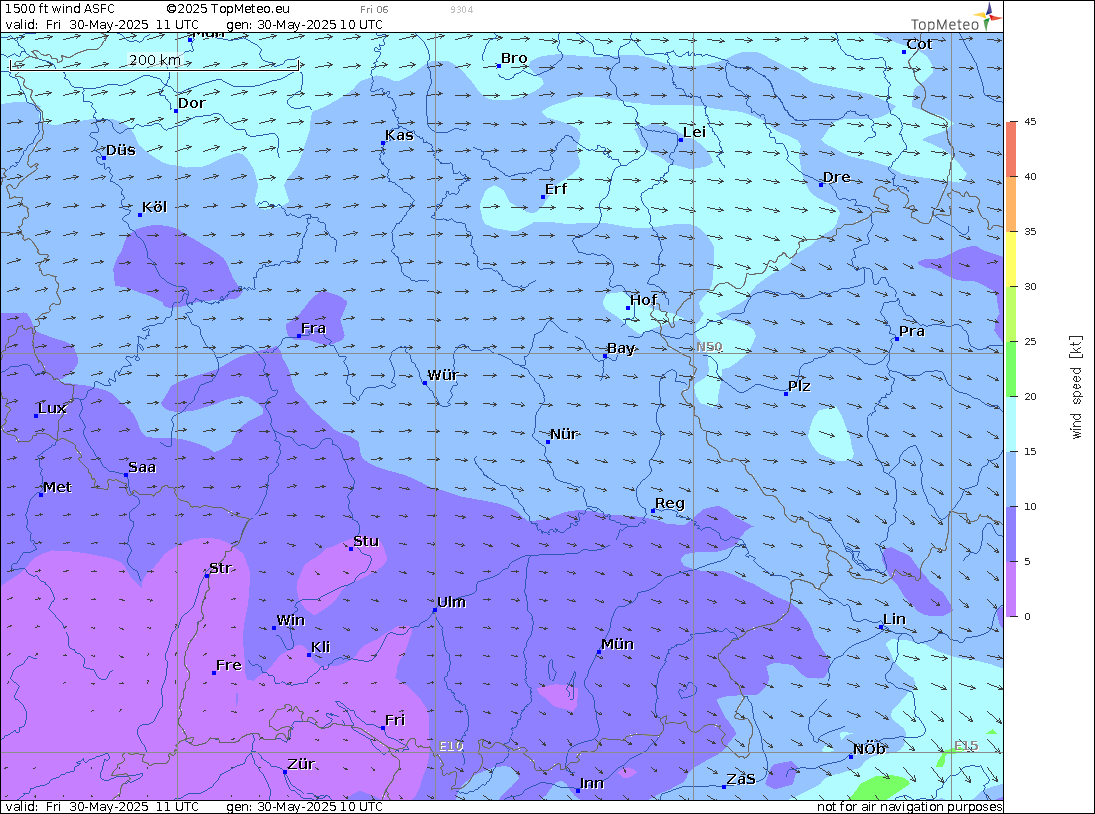Click the Win city label
The image size is (1095, 814).
click(291, 621)
